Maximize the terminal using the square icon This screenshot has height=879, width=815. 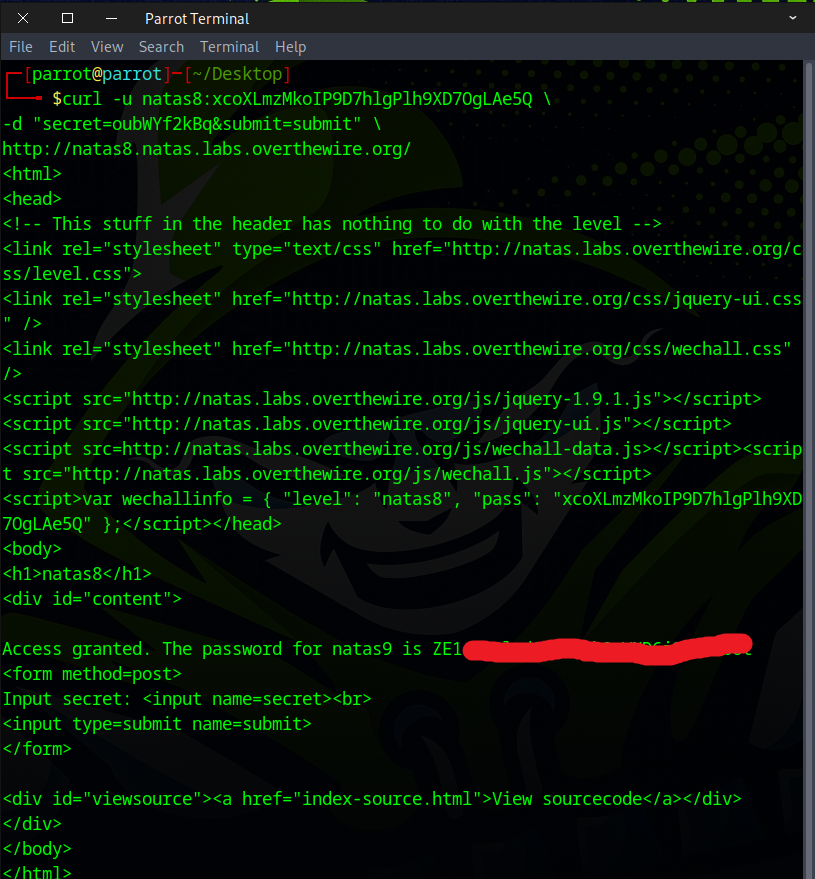coord(67,18)
